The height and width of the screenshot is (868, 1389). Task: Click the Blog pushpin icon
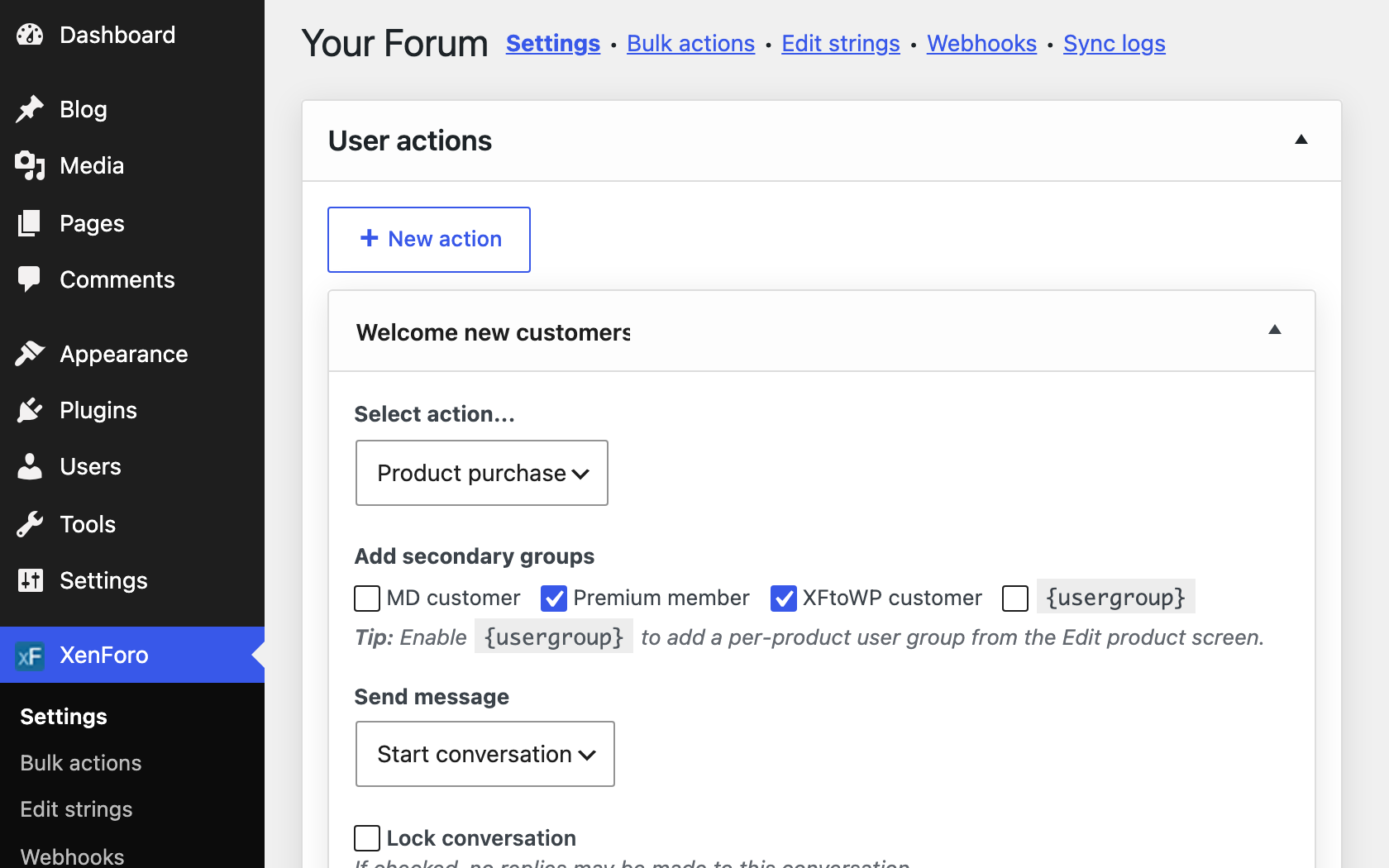coord(30,109)
